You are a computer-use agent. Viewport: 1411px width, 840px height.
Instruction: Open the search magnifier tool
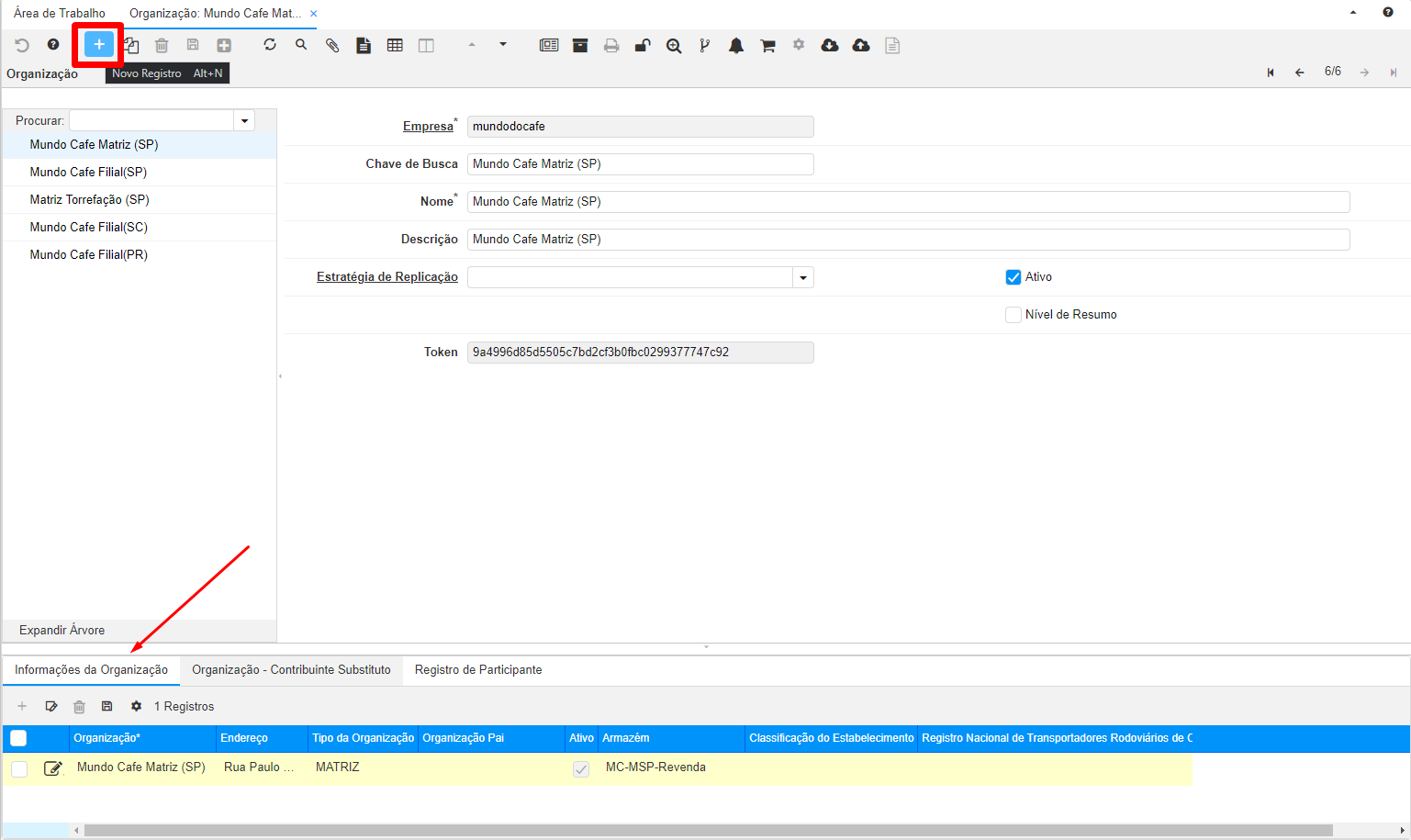(x=301, y=45)
